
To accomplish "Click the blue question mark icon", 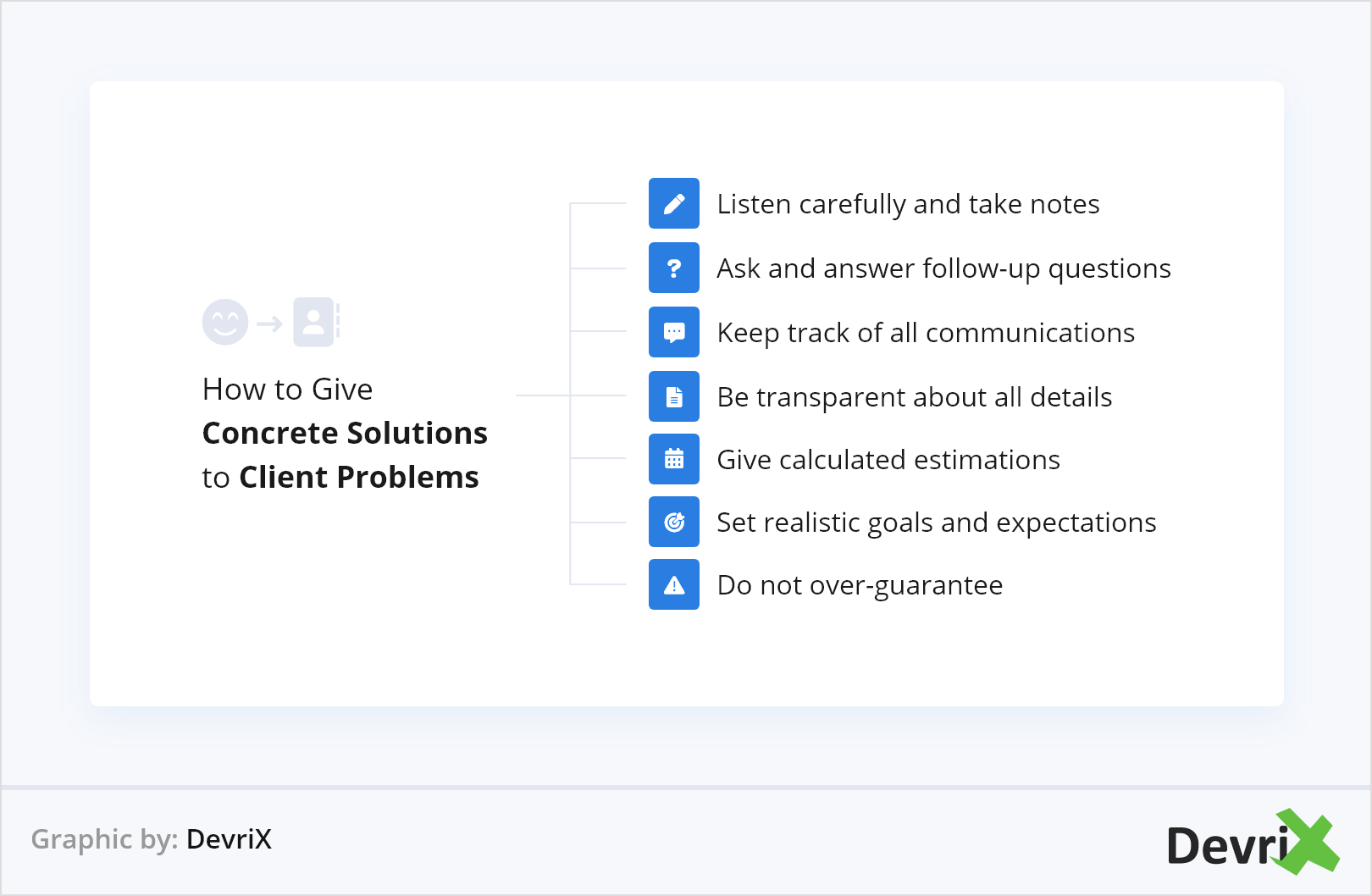I will (674, 268).
